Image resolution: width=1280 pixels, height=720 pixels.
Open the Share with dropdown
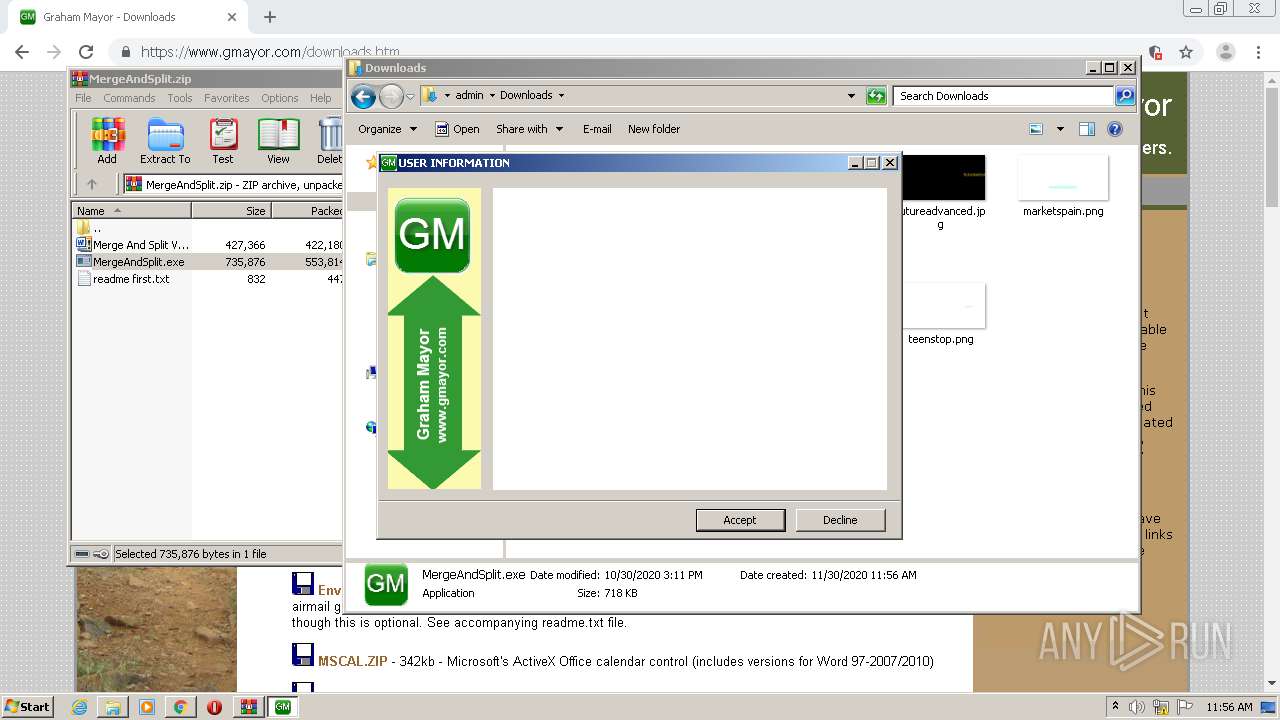click(530, 129)
